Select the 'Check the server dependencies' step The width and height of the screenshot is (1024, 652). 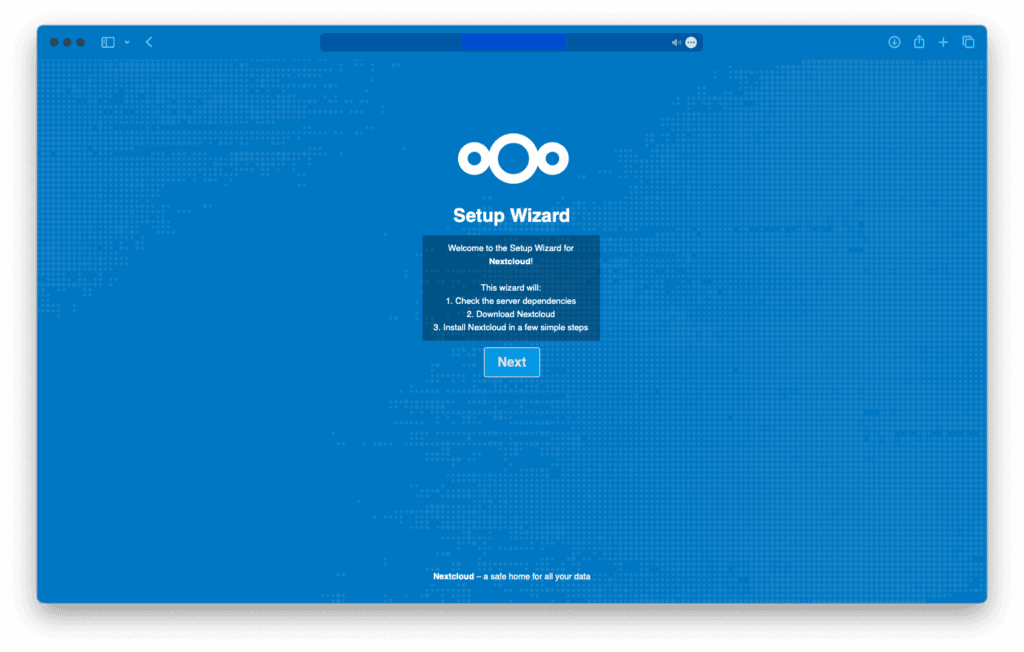point(511,301)
